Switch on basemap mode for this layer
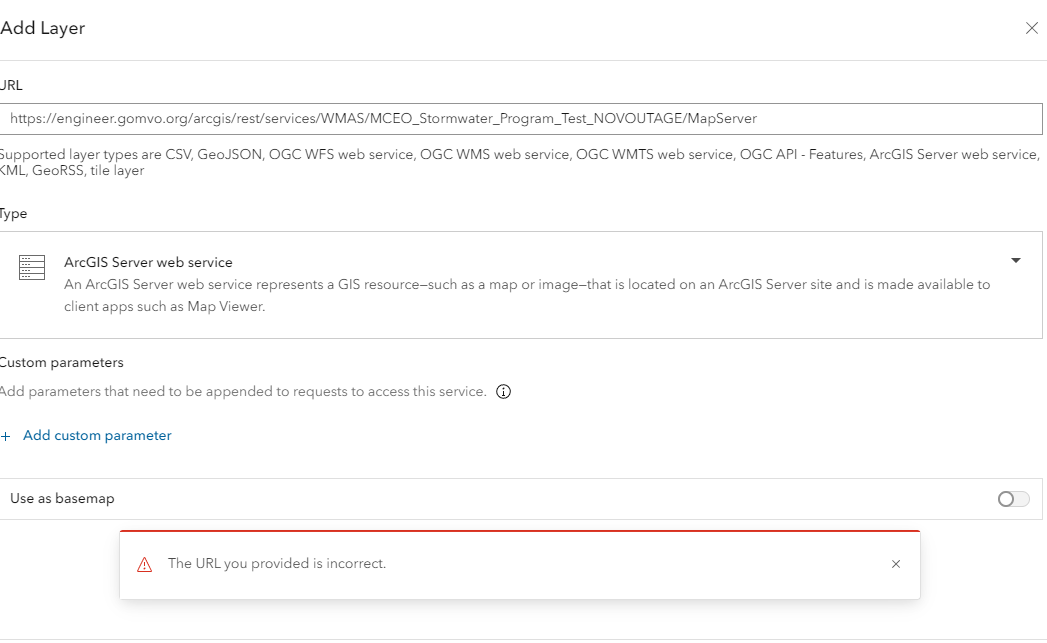 (1011, 498)
